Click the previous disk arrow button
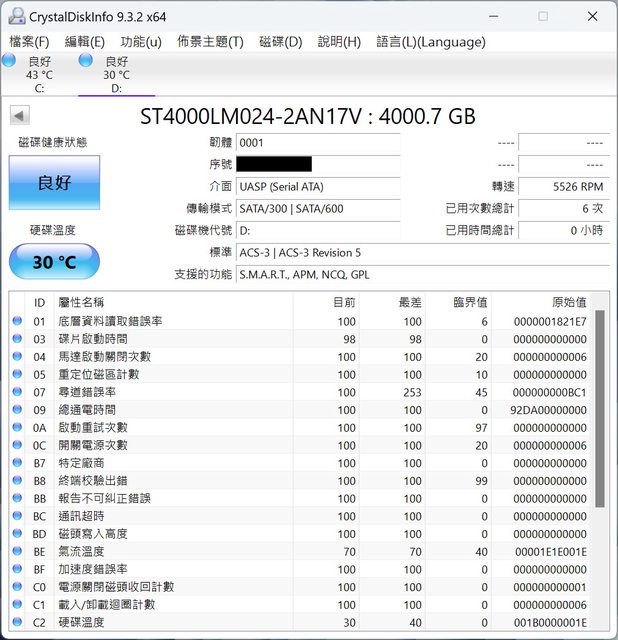The height and width of the screenshot is (640, 618). coord(19,116)
